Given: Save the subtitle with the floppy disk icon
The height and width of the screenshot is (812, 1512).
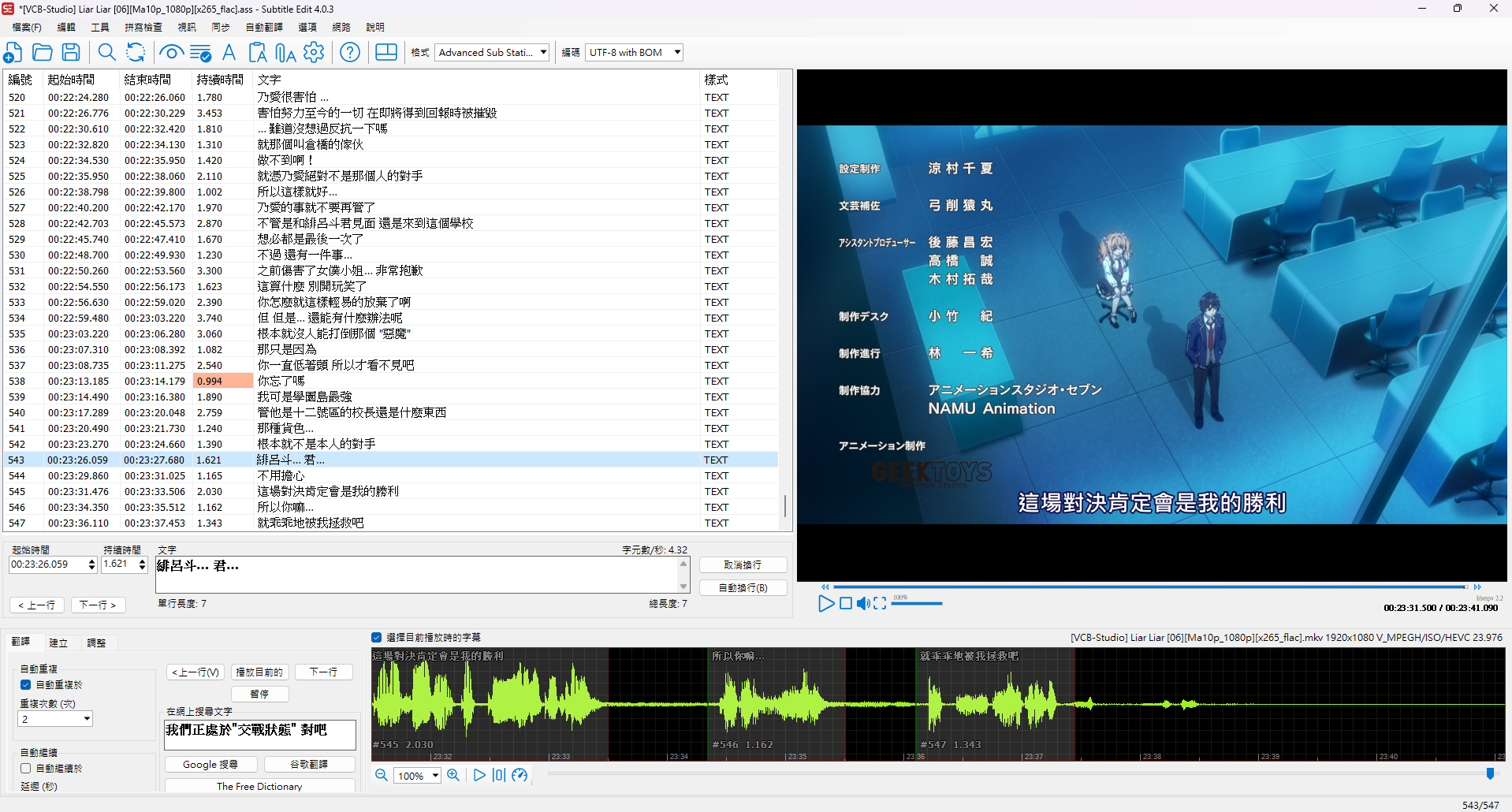Looking at the screenshot, I should click(71, 53).
